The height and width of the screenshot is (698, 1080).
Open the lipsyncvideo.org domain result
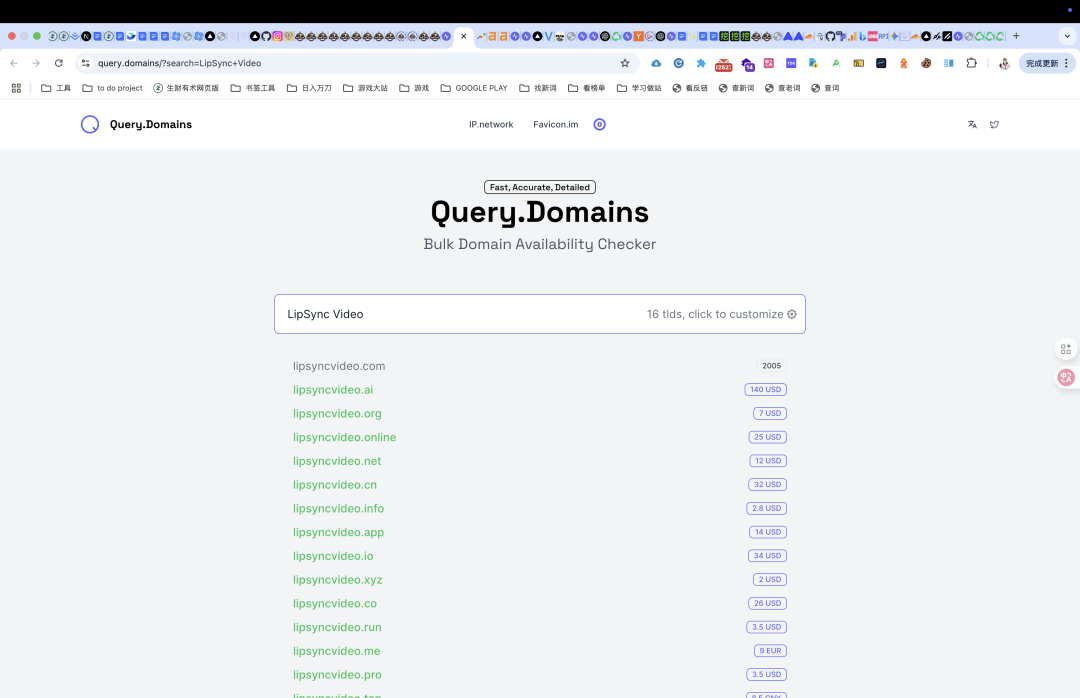337,413
